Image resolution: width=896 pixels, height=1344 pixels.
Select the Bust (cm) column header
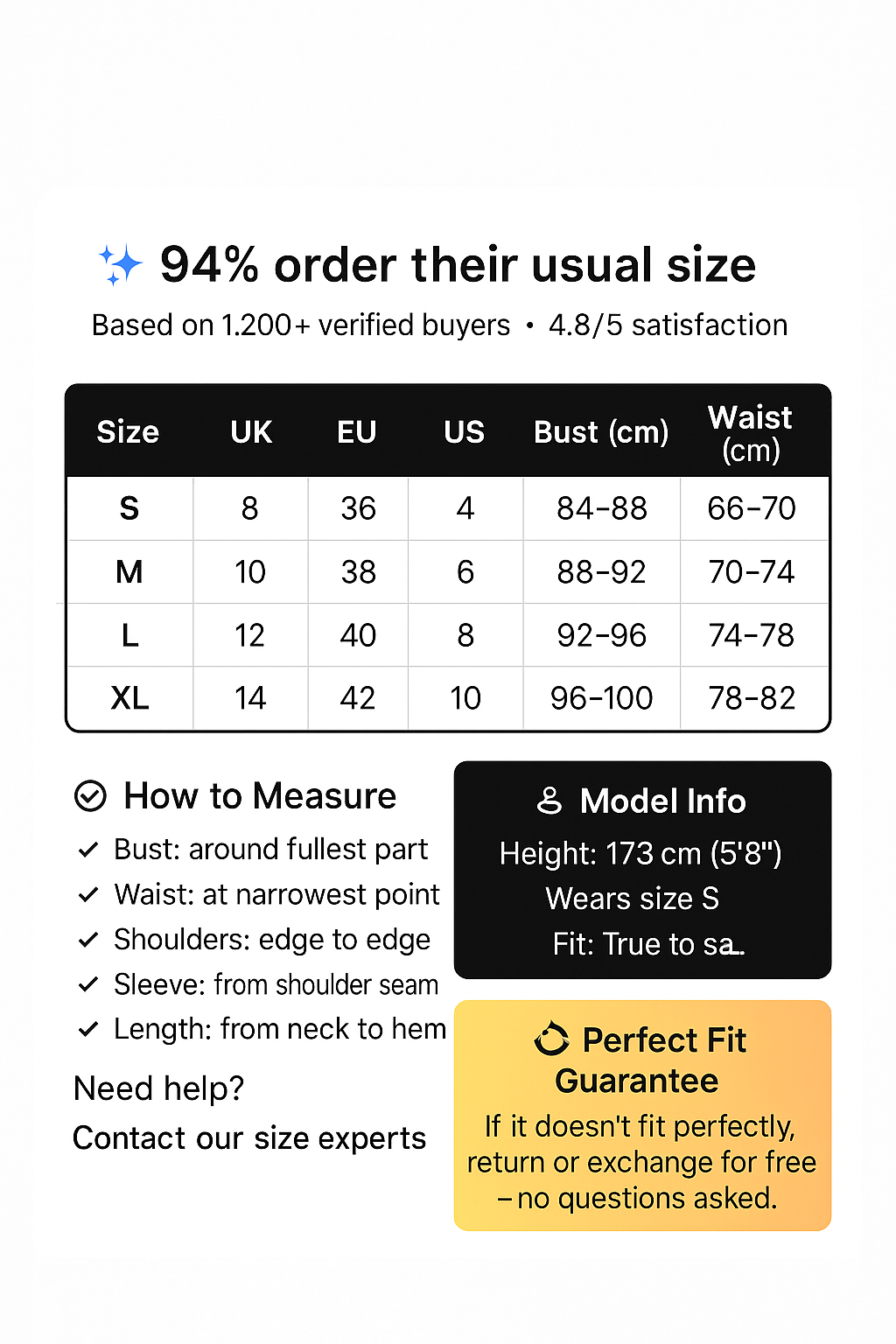[x=601, y=432]
